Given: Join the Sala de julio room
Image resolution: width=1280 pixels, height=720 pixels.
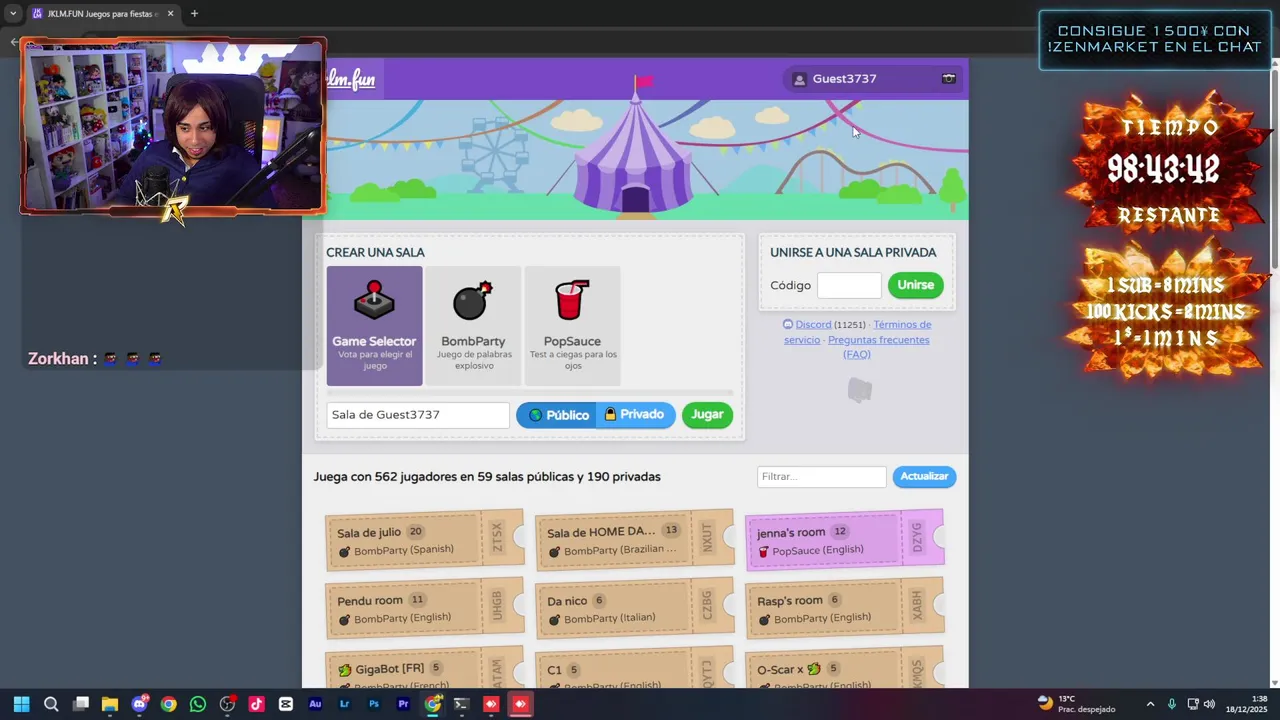Looking at the screenshot, I should tap(425, 540).
